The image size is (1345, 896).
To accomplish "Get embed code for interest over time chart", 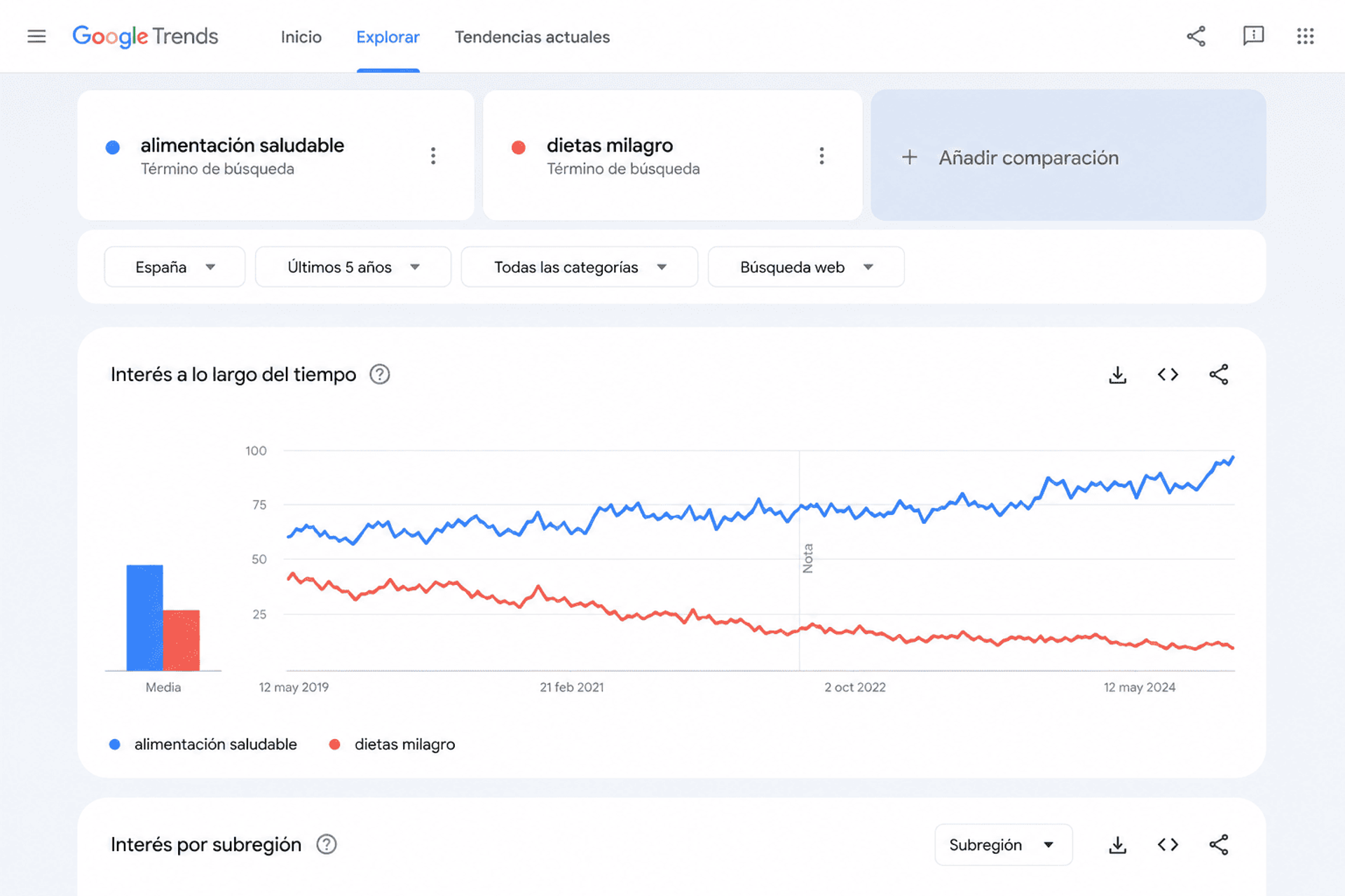I will pyautogui.click(x=1168, y=375).
